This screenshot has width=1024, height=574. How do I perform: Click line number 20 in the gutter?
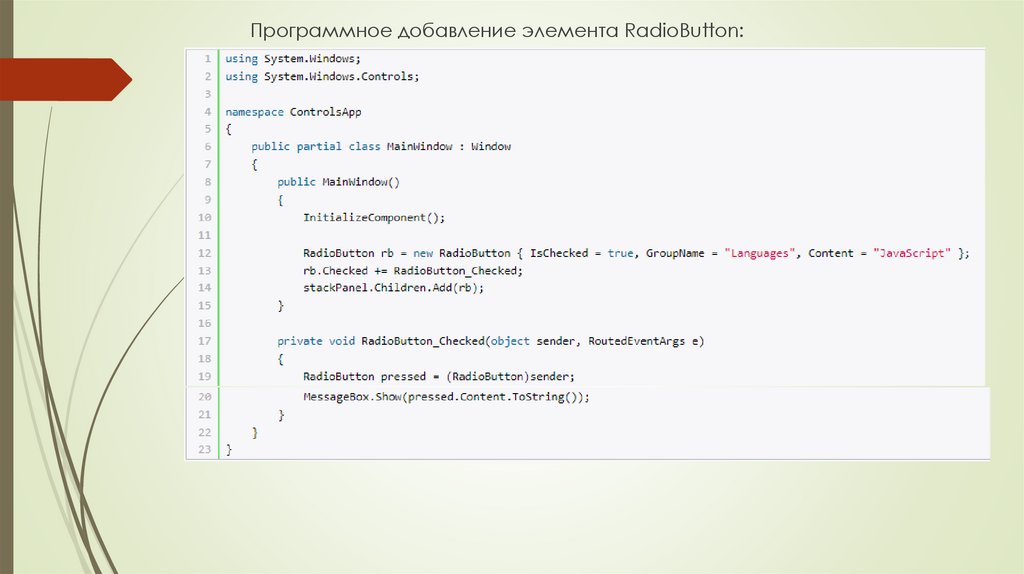tap(204, 396)
